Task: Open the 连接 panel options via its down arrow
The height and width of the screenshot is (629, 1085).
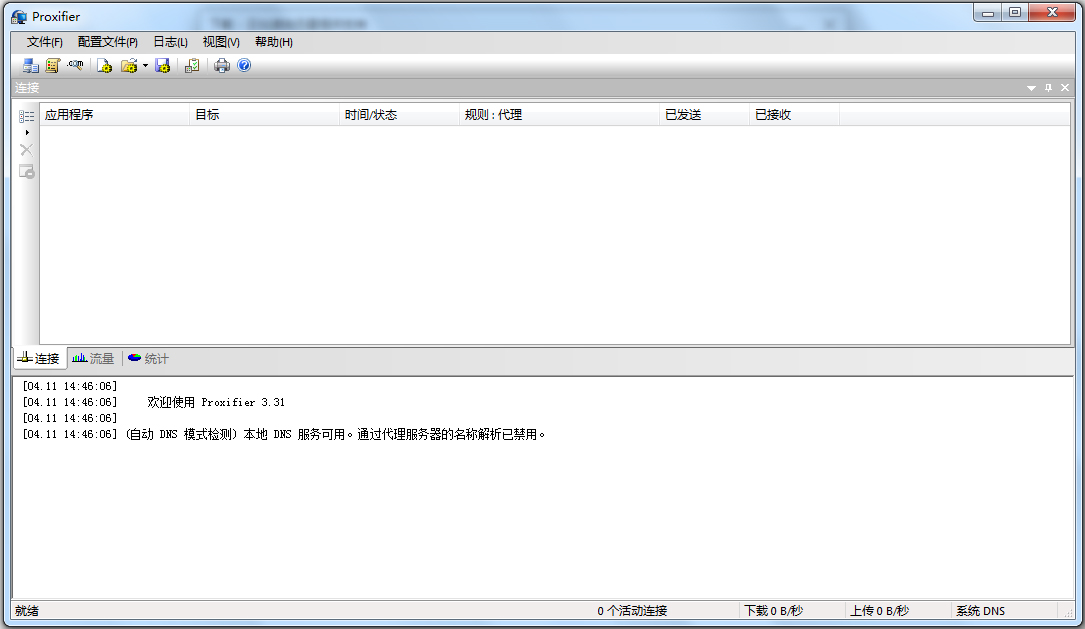Action: pyautogui.click(x=1031, y=88)
